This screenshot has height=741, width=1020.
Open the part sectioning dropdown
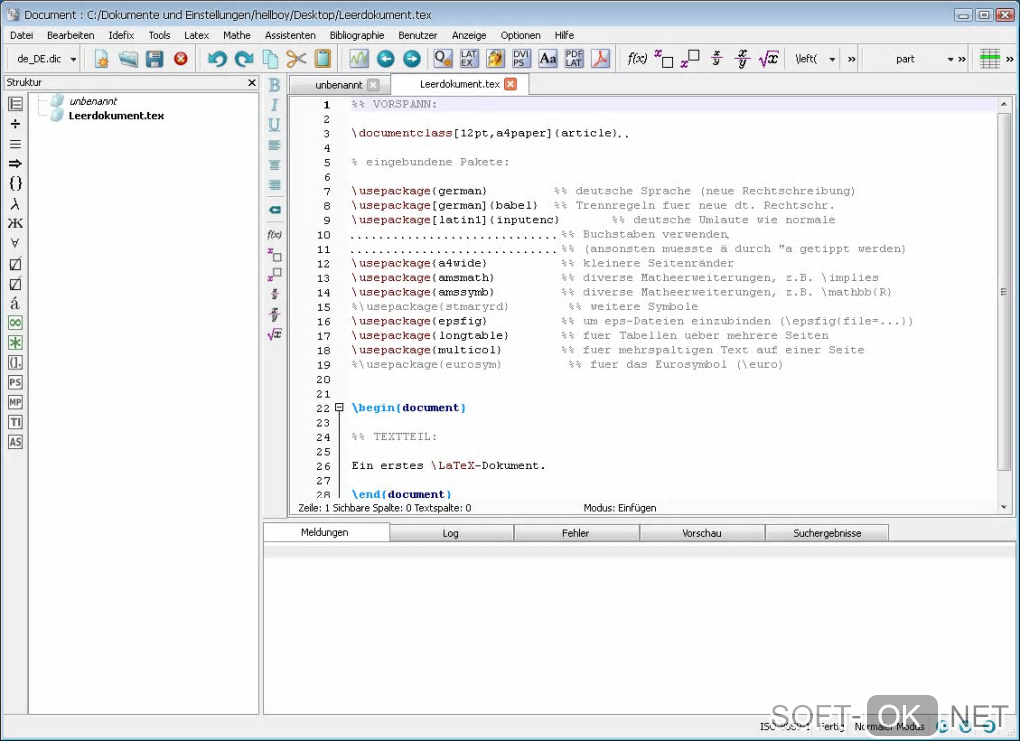coord(950,59)
